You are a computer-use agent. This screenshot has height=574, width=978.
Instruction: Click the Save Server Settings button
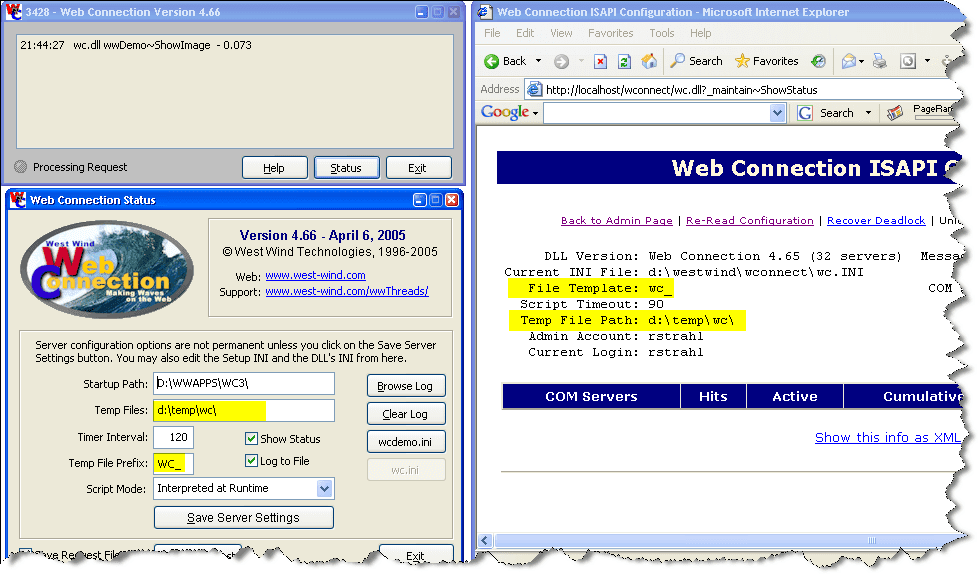pos(243,518)
